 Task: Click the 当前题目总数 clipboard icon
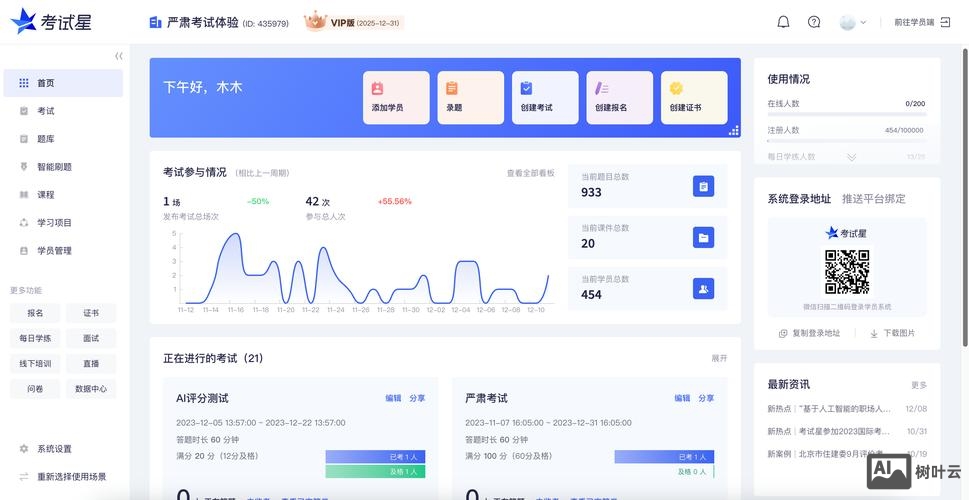pyautogui.click(x=703, y=186)
